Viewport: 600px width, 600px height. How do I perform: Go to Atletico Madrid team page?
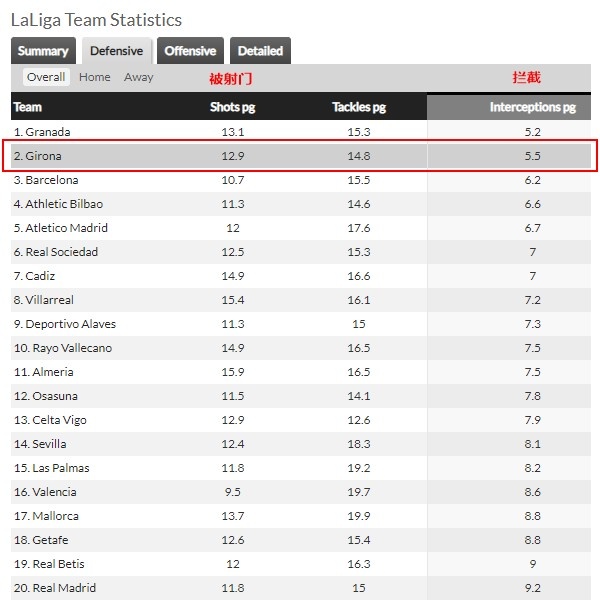pyautogui.click(x=66, y=228)
